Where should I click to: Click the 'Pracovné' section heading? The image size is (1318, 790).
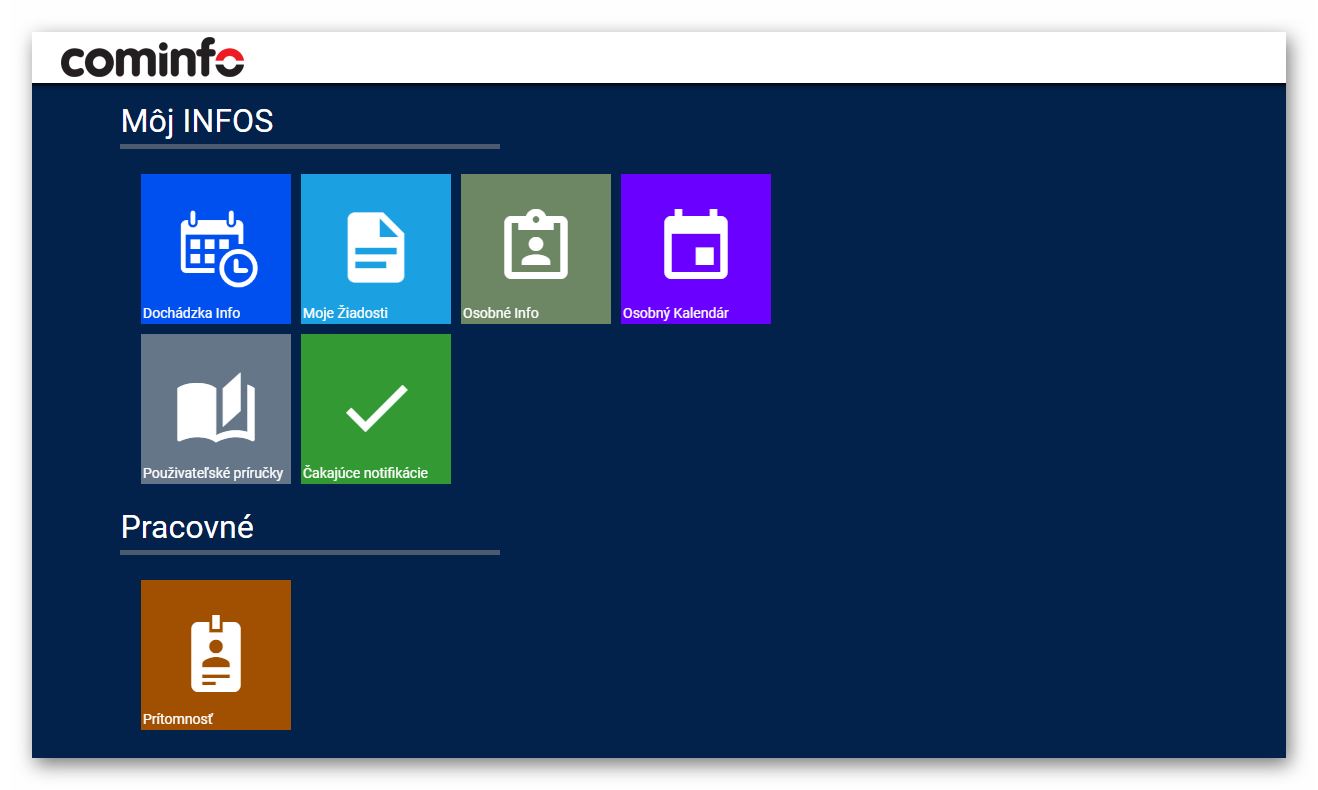187,527
